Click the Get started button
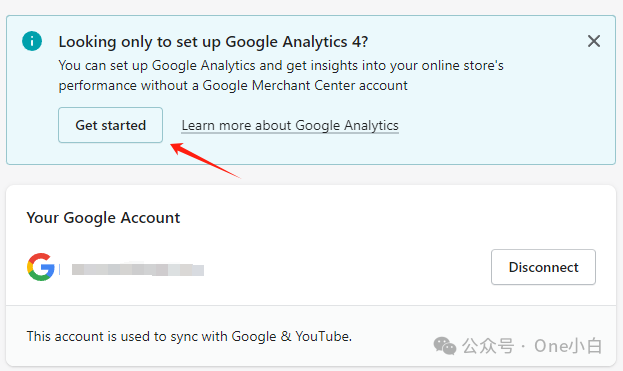This screenshot has height=371, width=623. click(110, 125)
